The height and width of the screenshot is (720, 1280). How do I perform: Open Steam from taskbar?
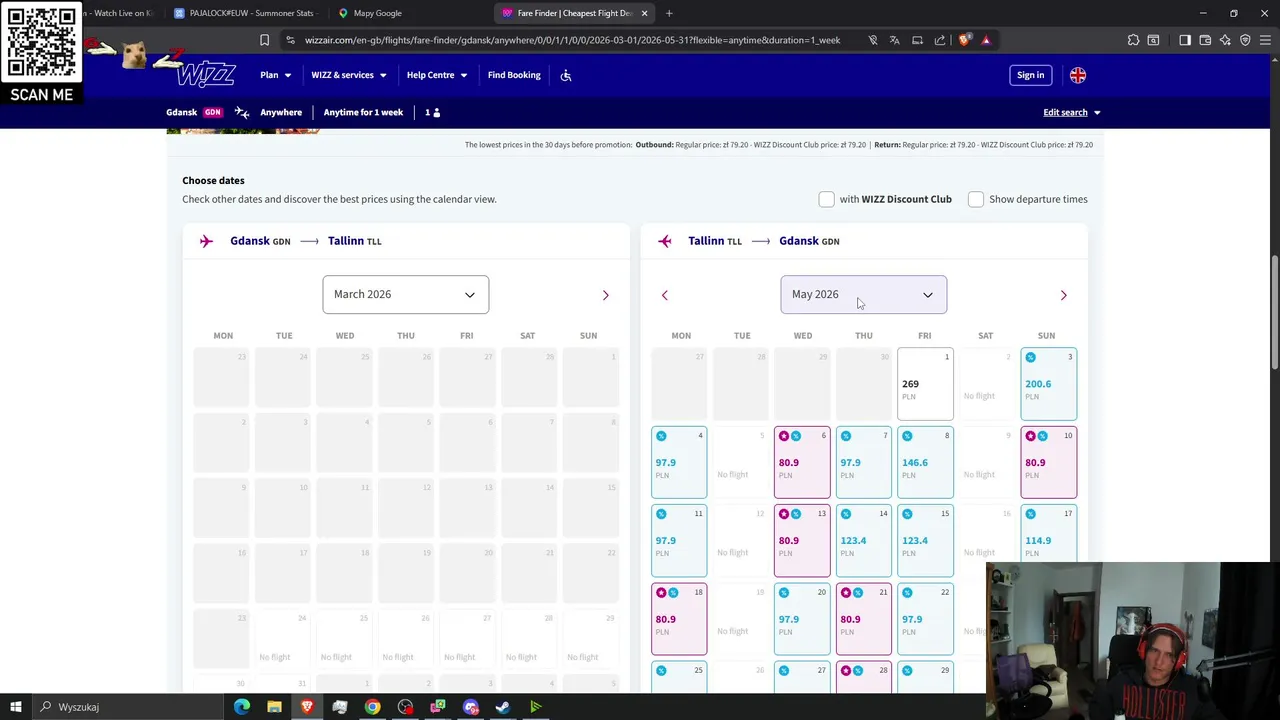click(503, 707)
